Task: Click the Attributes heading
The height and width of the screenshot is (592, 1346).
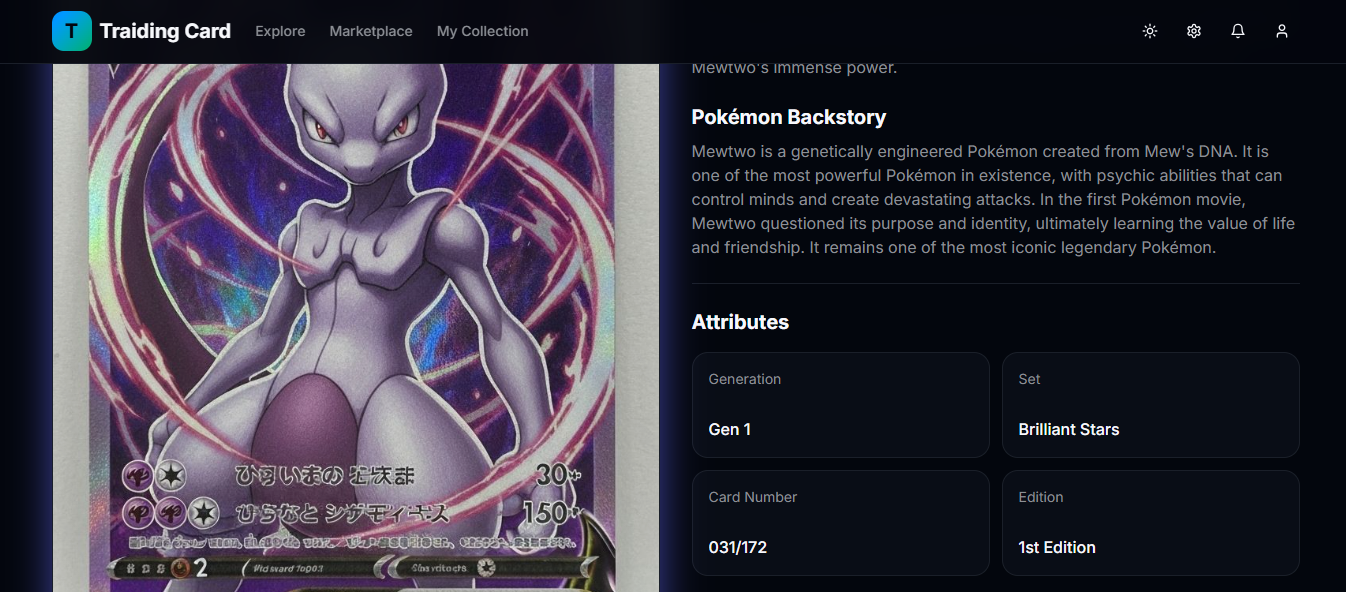Action: [740, 322]
